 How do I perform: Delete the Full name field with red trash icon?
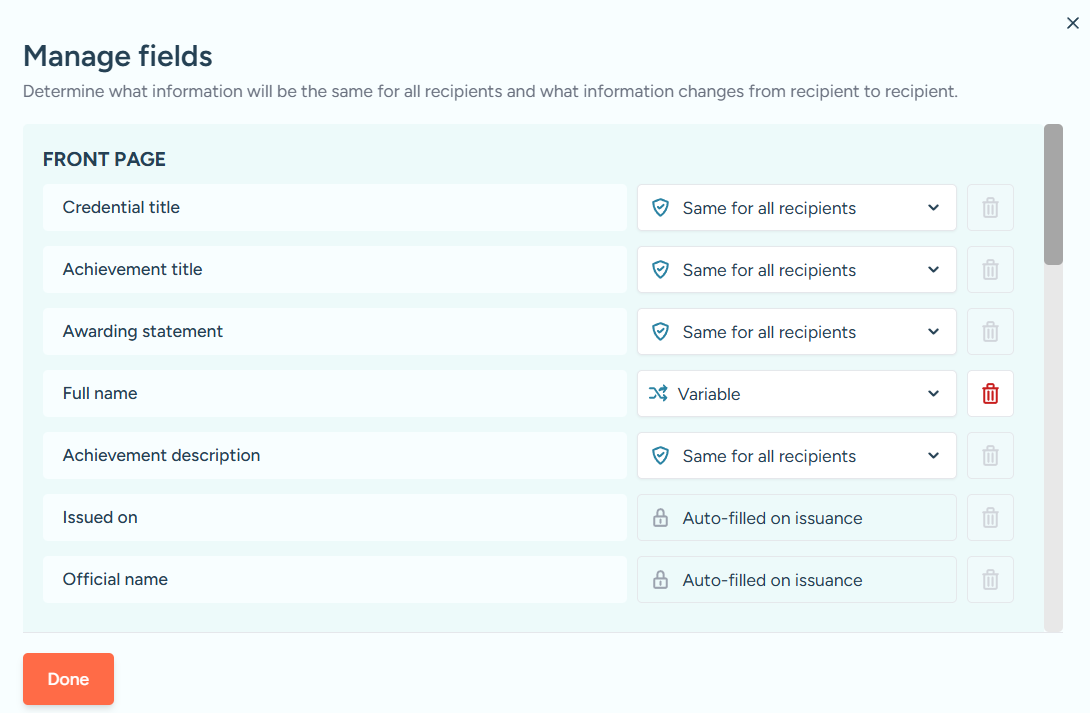[990, 394]
